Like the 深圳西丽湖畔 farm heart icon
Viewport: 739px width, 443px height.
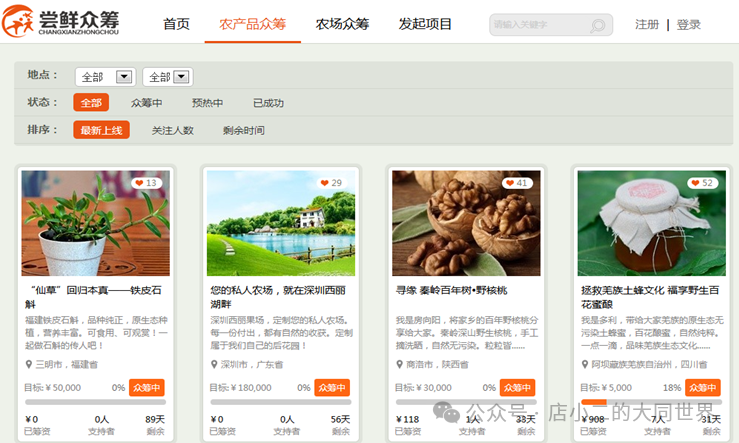click(324, 183)
